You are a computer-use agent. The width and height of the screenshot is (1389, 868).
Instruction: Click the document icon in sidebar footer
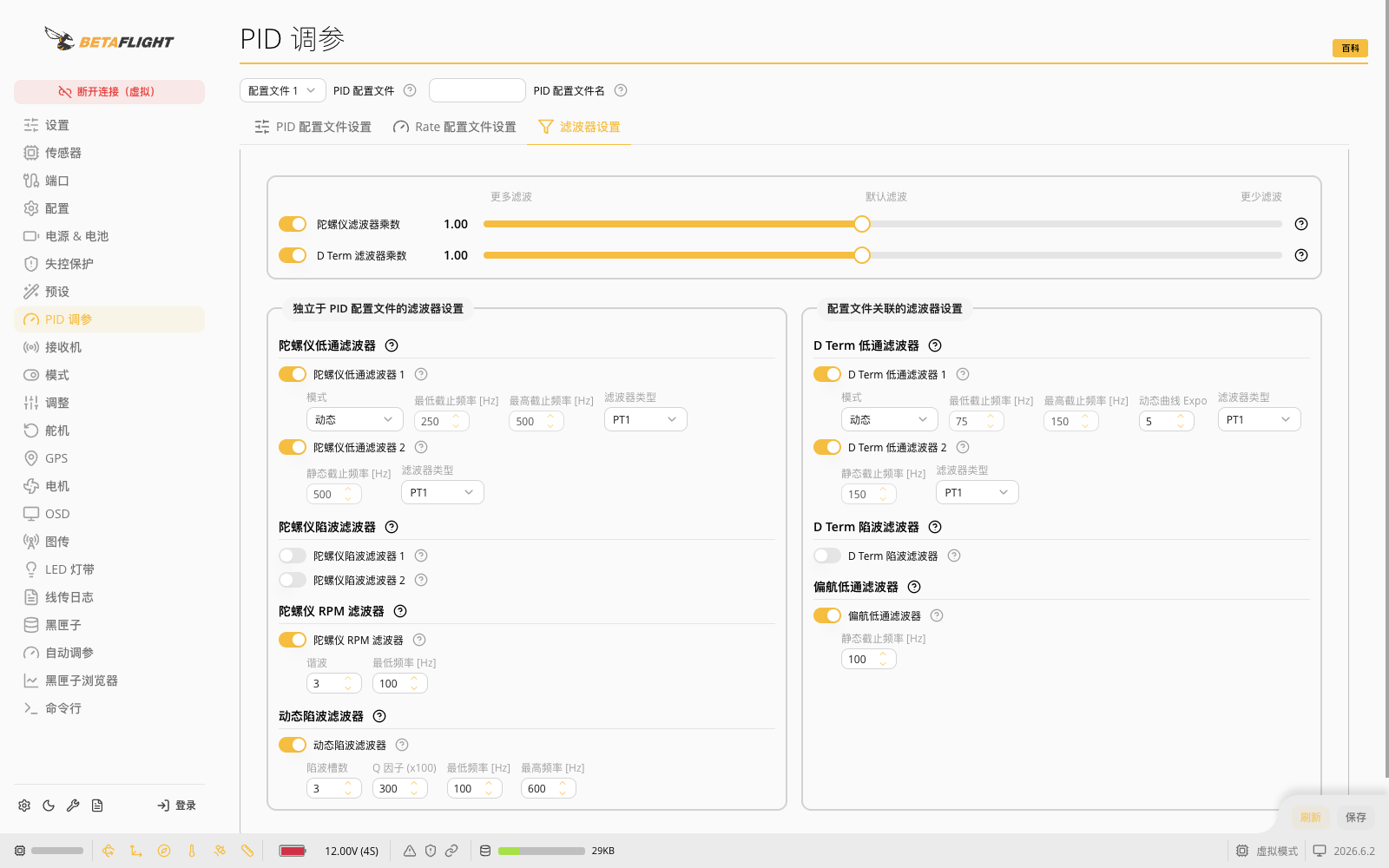97,806
